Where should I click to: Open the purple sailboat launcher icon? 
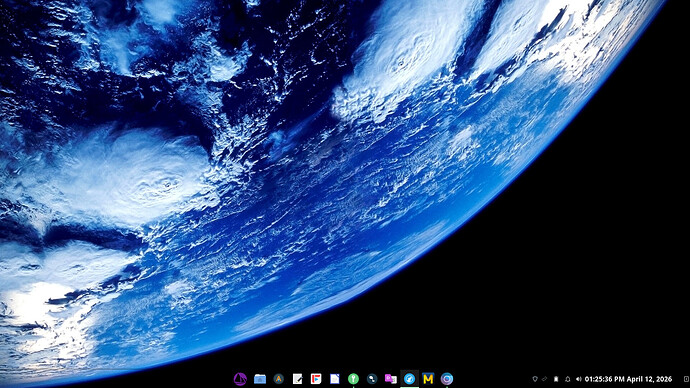coord(240,379)
